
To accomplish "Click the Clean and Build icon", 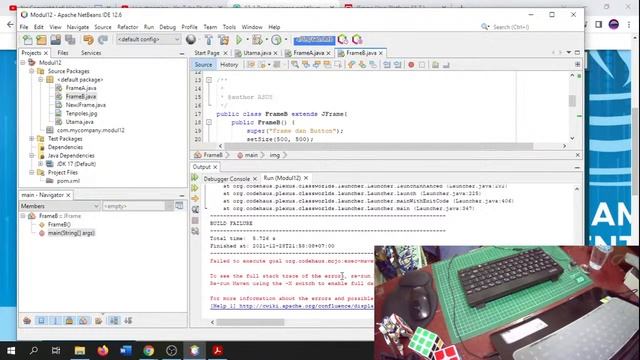I will tap(224, 40).
